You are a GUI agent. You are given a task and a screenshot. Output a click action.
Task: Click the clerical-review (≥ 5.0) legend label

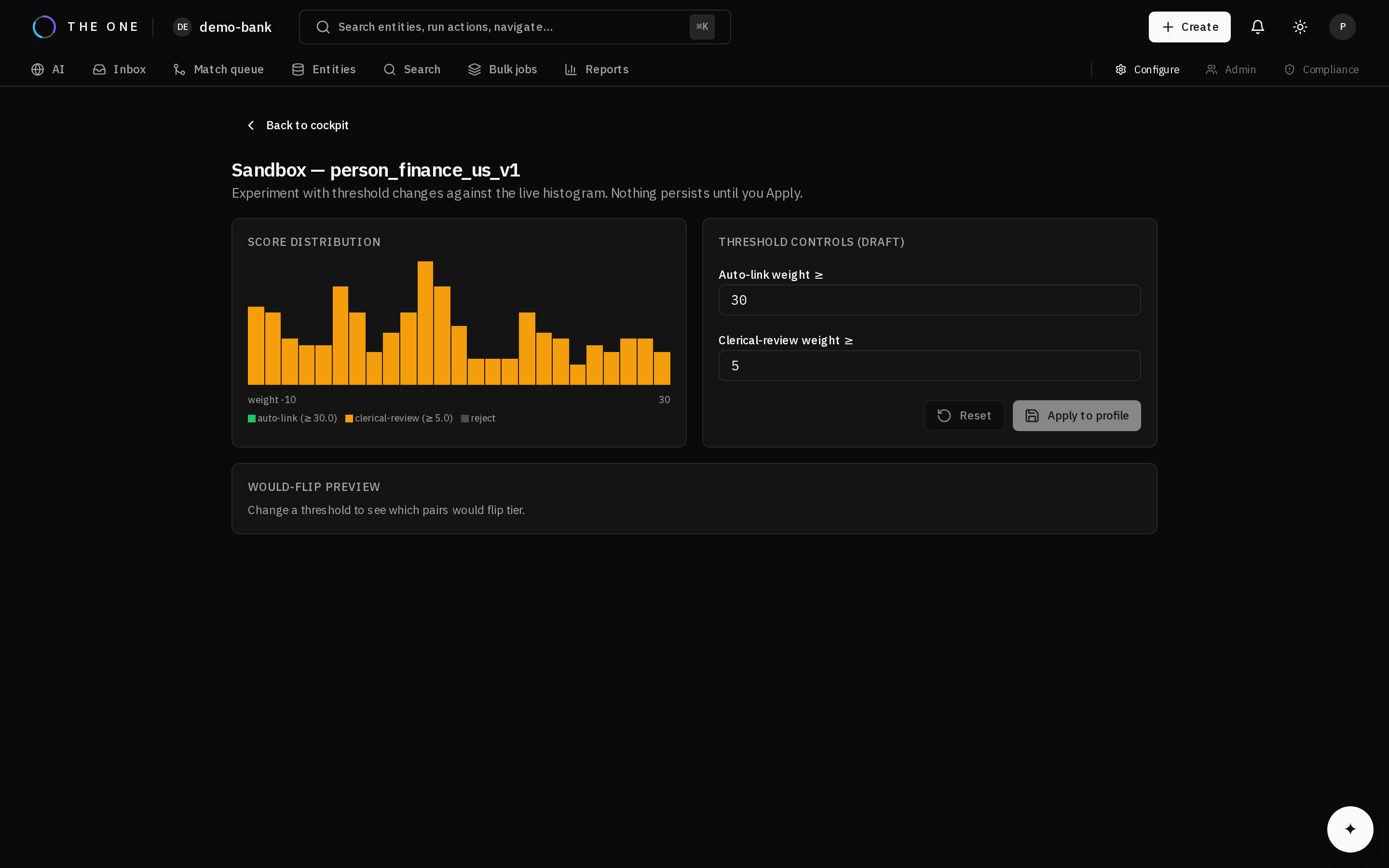point(404,419)
